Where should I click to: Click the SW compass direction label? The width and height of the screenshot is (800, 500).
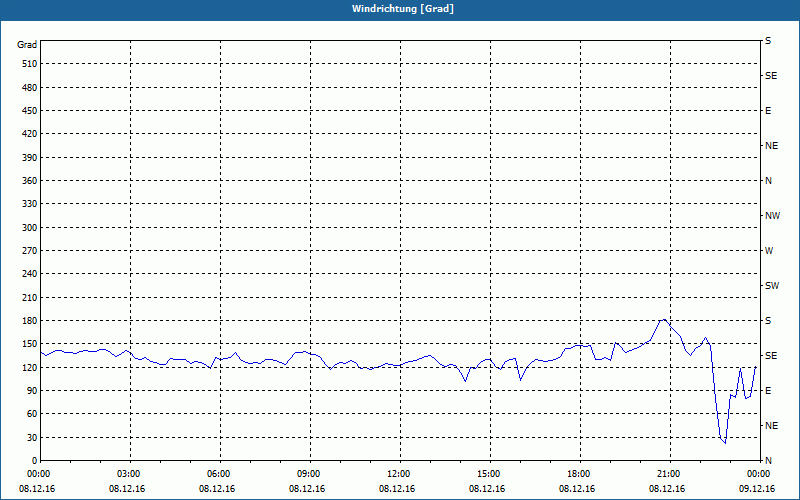pos(771,286)
